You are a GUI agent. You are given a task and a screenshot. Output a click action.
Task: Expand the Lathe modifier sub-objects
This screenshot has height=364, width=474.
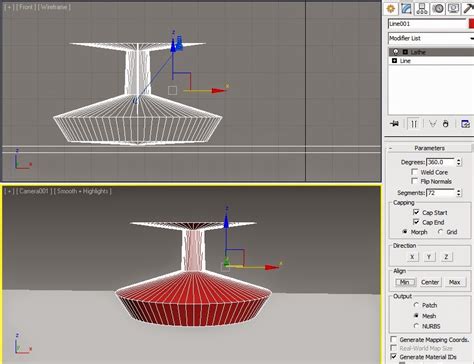pos(405,52)
